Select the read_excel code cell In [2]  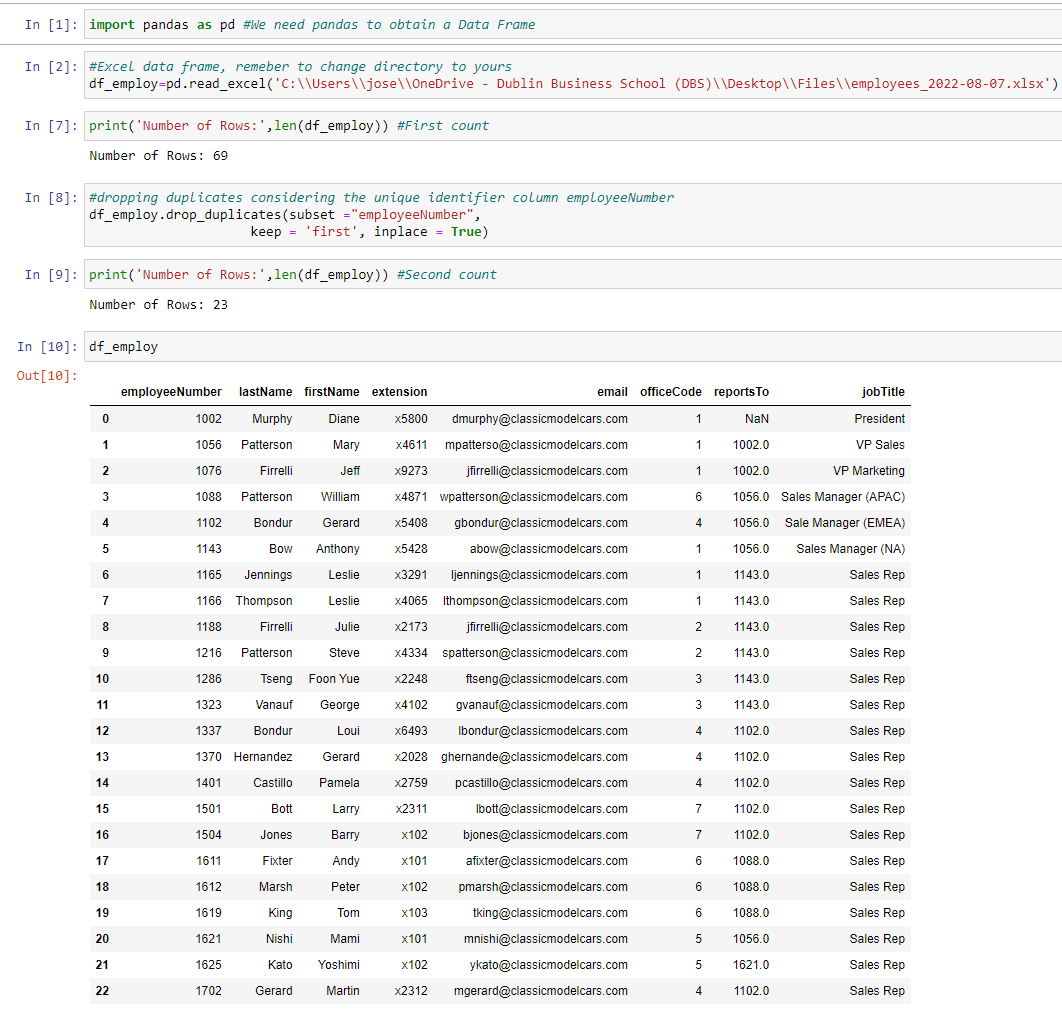[573, 75]
